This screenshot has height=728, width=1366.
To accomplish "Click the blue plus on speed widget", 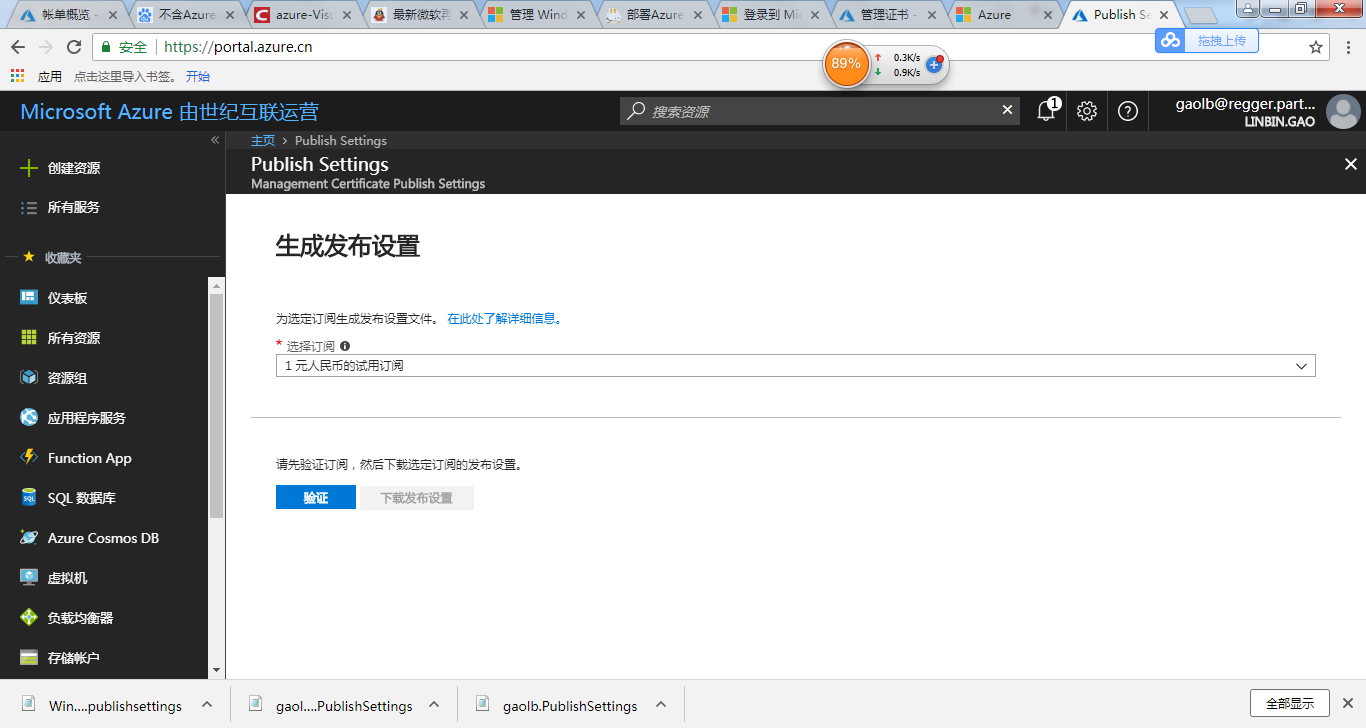I will 934,64.
